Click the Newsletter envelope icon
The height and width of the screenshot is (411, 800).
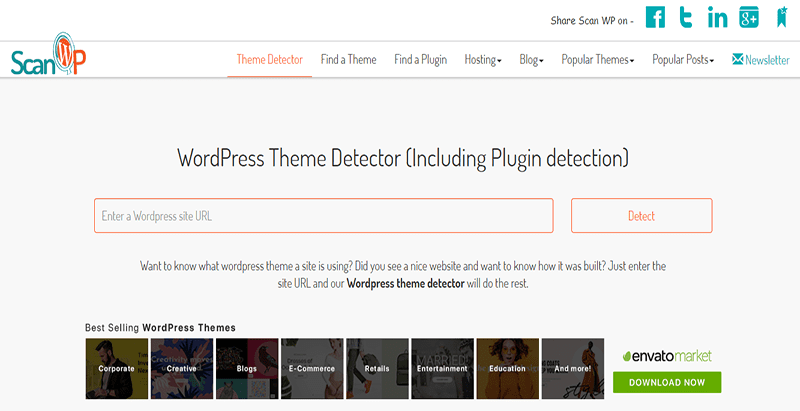point(738,59)
